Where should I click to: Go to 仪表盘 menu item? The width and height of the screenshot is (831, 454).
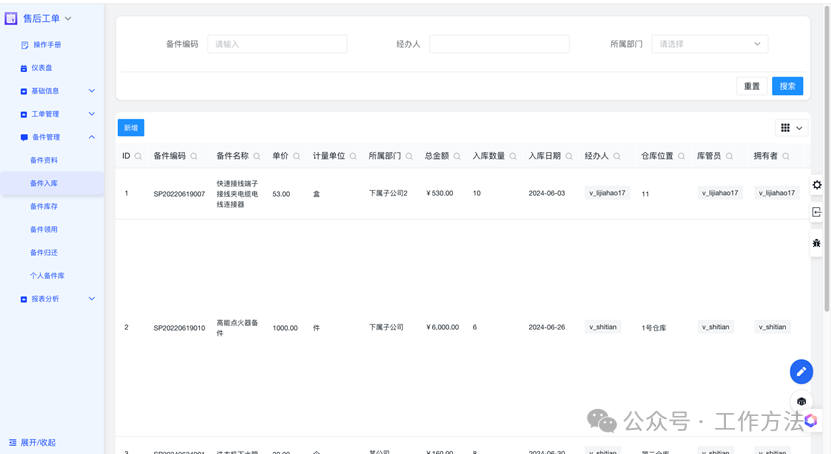click(41, 68)
